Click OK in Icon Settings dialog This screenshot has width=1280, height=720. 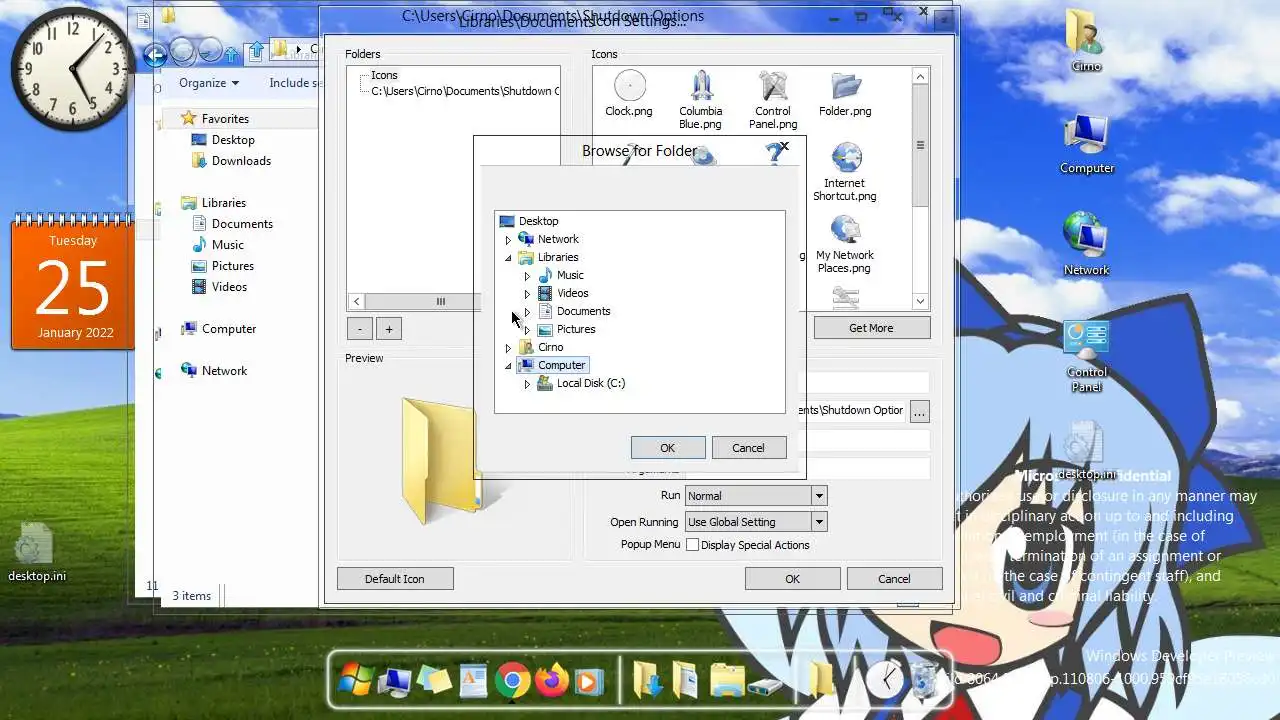point(792,579)
